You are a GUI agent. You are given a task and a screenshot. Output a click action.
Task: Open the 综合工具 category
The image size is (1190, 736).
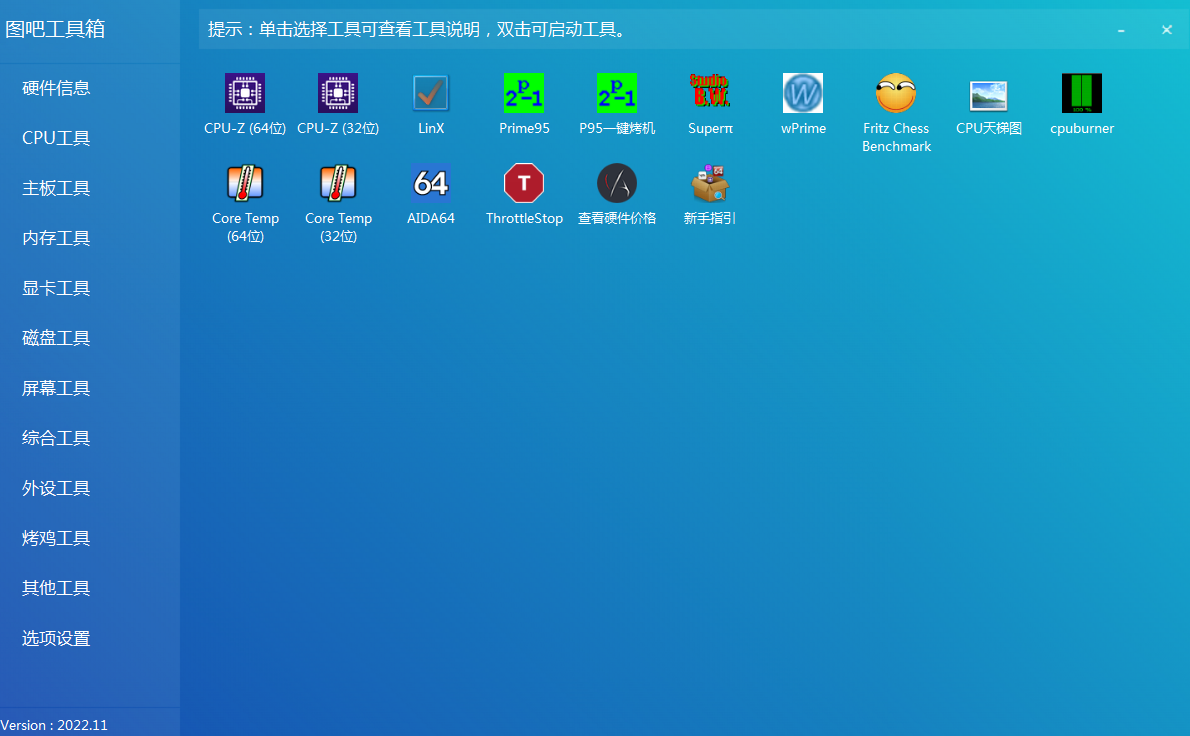pos(56,438)
